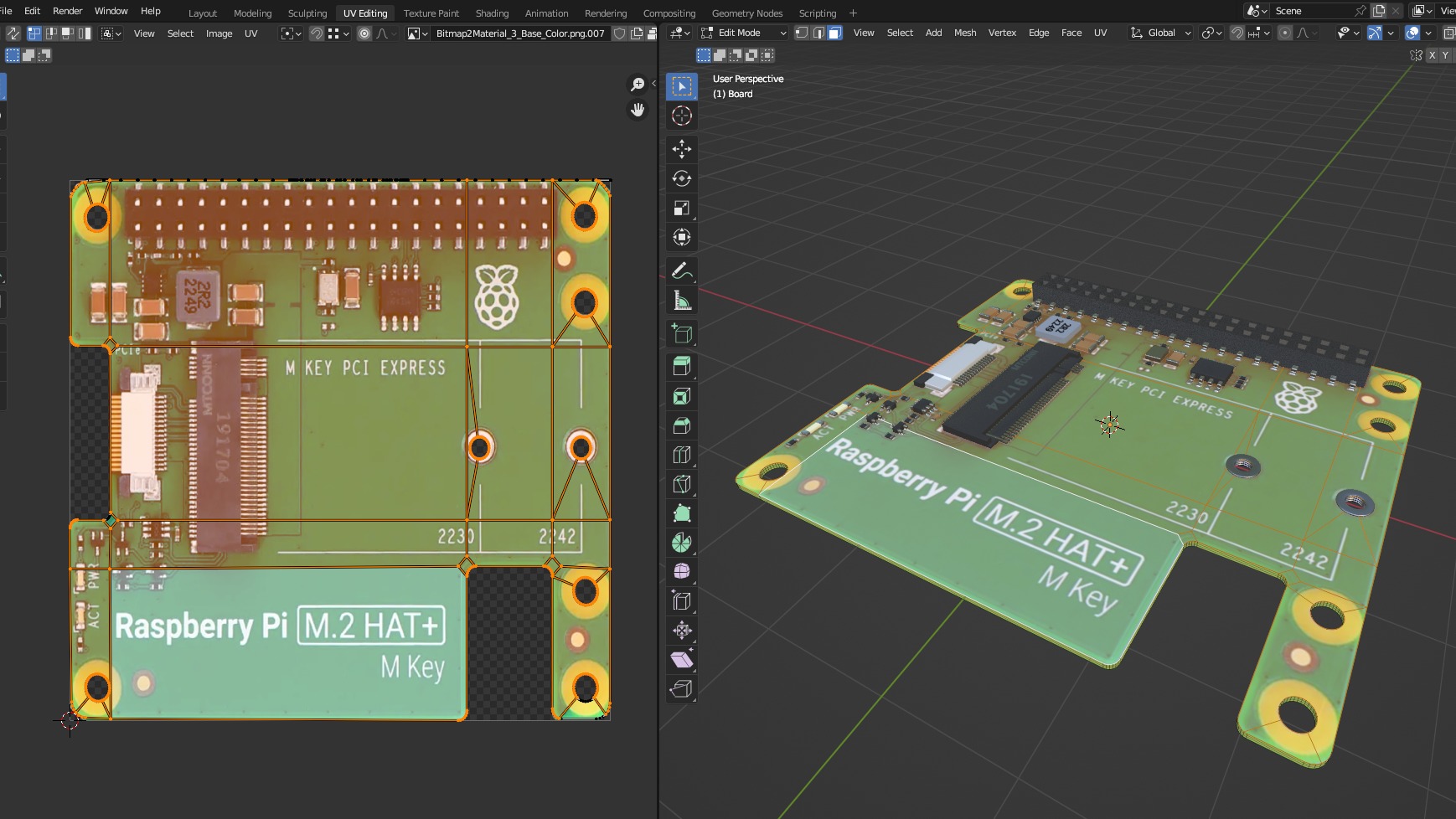The image size is (1456, 819).
Task: Select the Rotate tool in 3D viewport toolbar
Action: [x=682, y=178]
